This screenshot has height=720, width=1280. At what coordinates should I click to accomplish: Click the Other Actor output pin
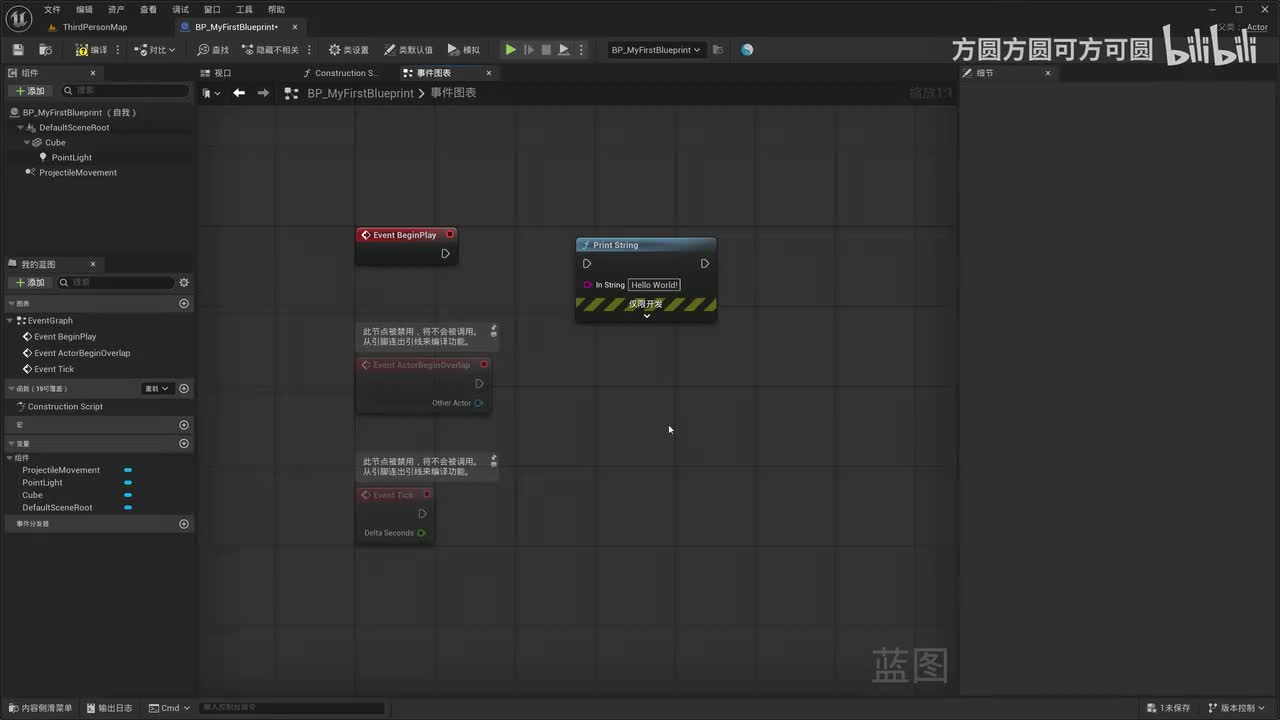pyautogui.click(x=479, y=403)
